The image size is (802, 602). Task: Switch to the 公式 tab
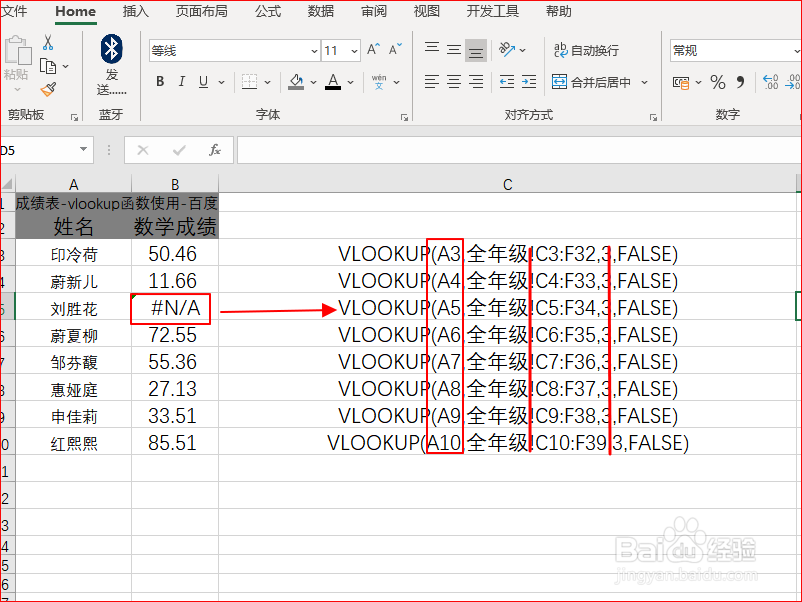click(268, 11)
